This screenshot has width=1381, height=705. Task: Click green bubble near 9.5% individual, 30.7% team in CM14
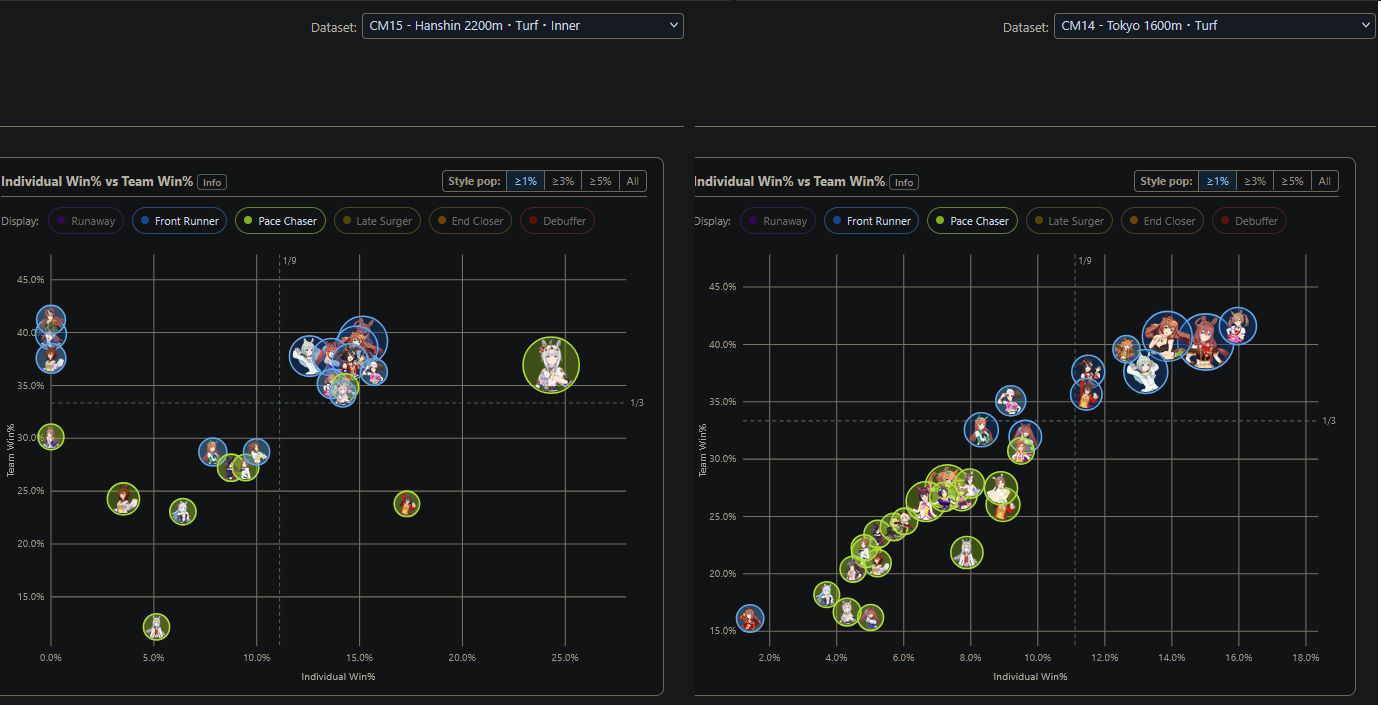(1020, 450)
